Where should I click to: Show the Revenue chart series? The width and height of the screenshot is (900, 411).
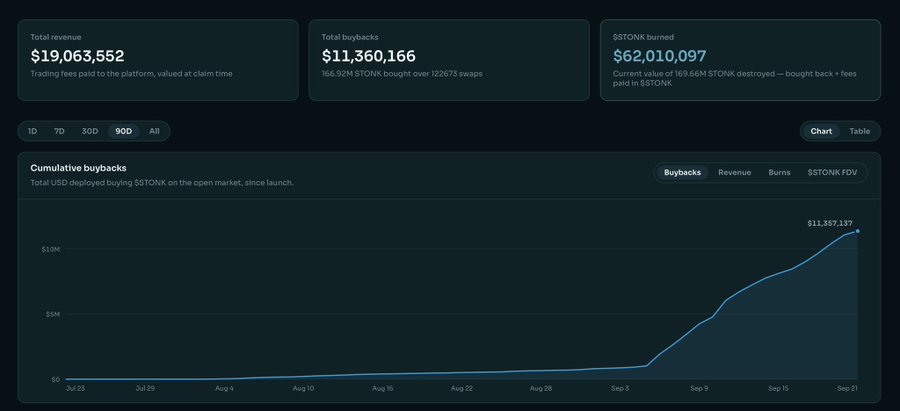click(x=734, y=172)
